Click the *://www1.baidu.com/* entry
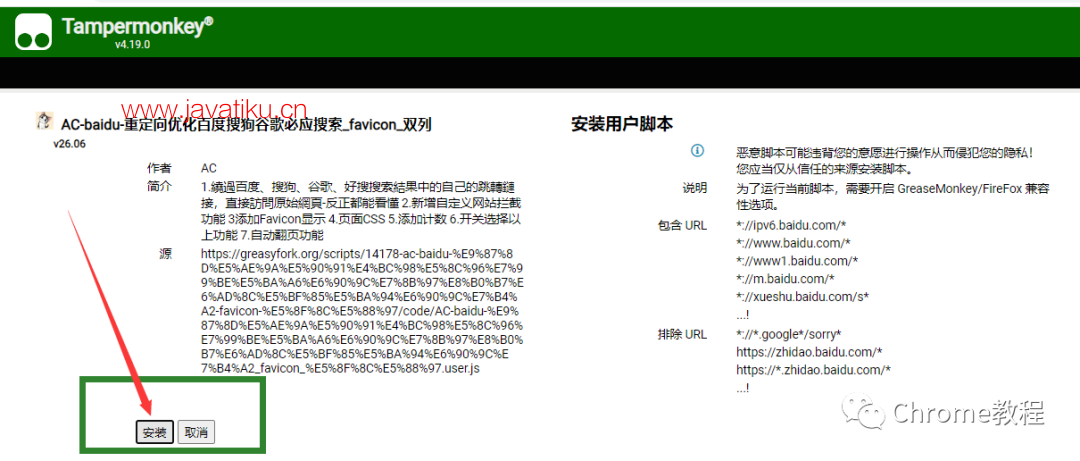The height and width of the screenshot is (461, 1080). coord(797,261)
